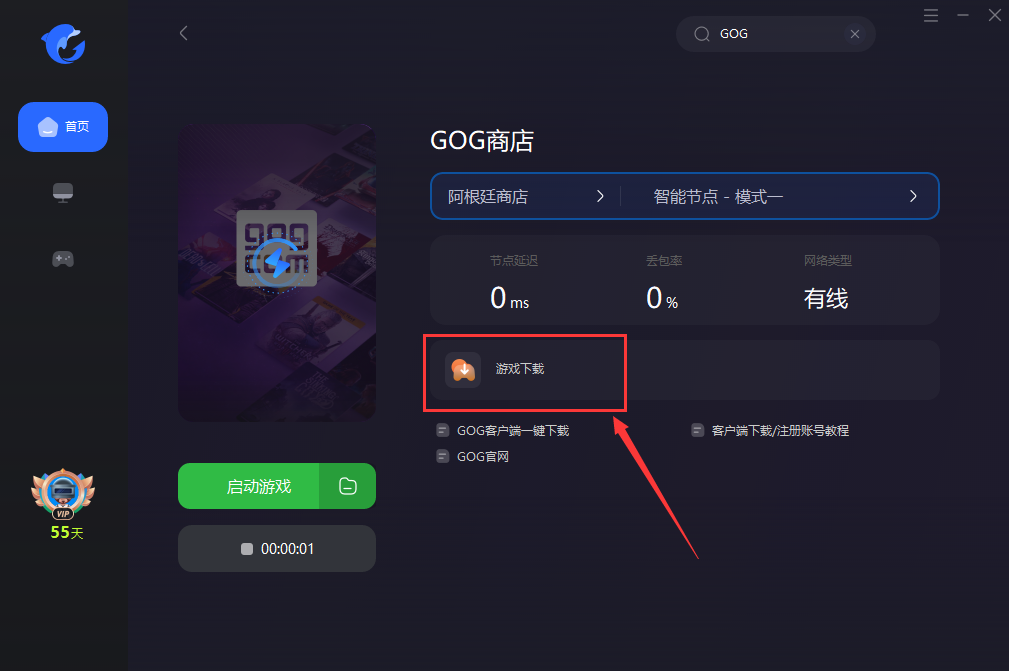Select the 首页 home tab
Image resolution: width=1009 pixels, height=671 pixels.
coord(63,127)
